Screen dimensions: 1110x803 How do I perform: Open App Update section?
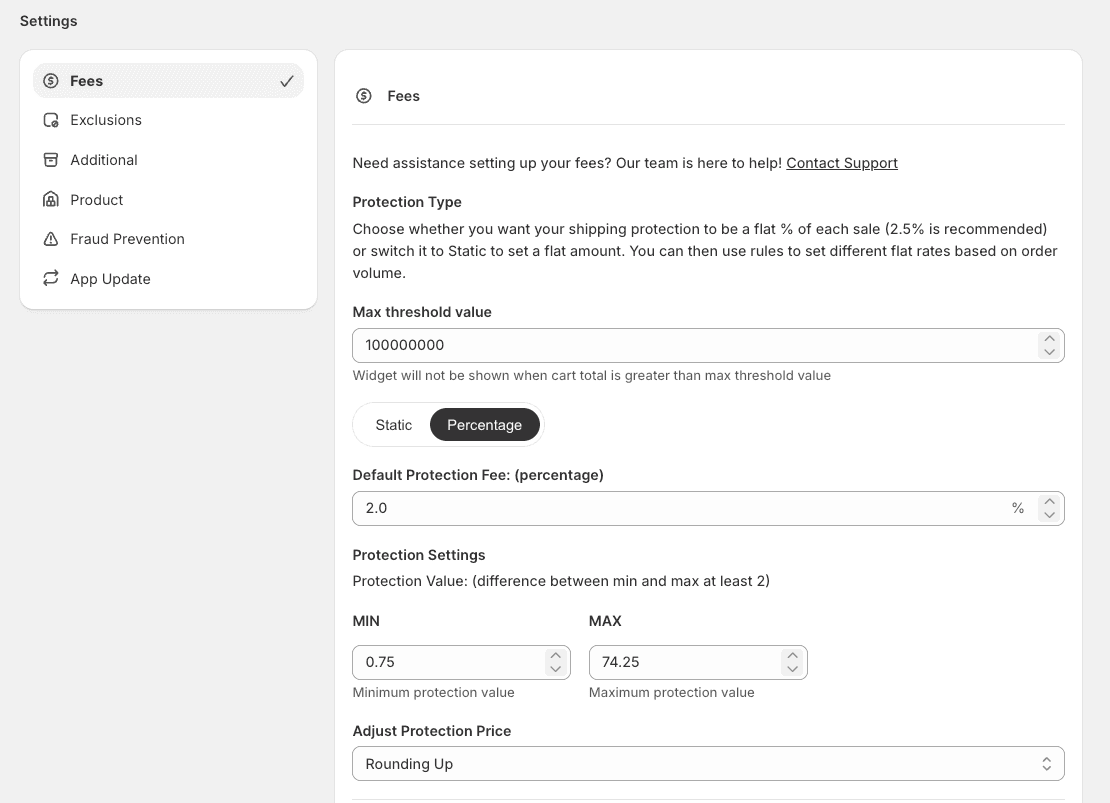[168, 278]
